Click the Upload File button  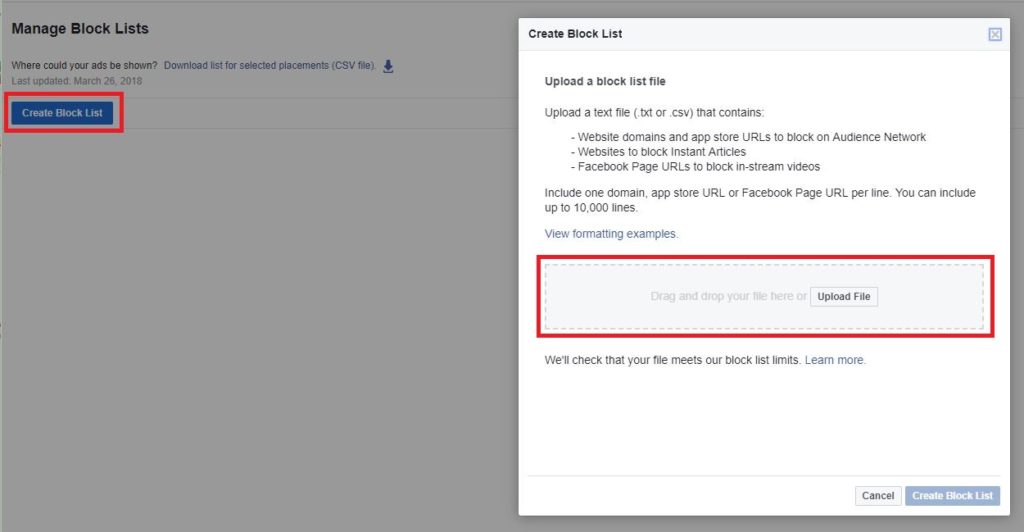[x=844, y=296]
